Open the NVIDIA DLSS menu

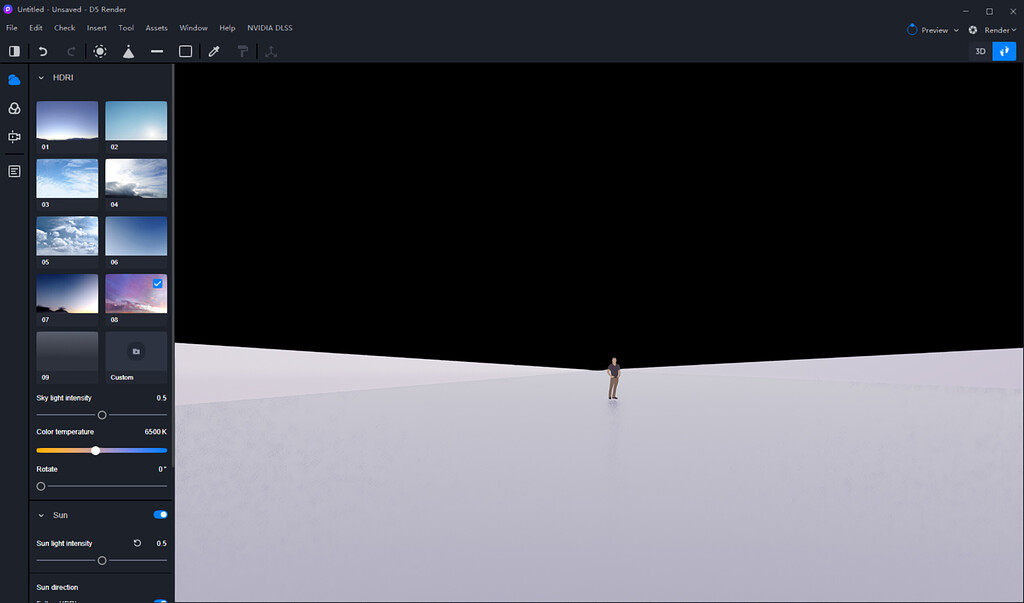click(x=269, y=27)
